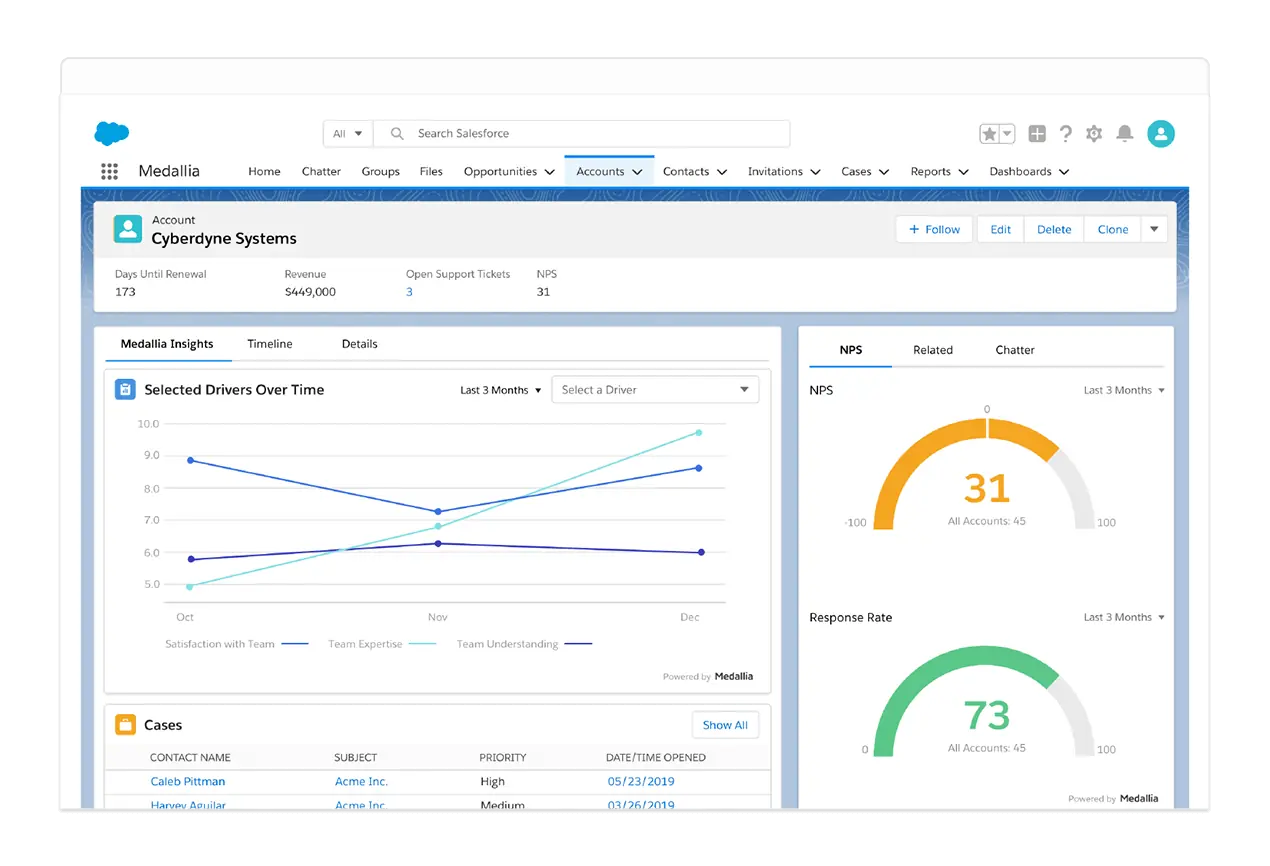Open Caleb Pittman contact link
Image resolution: width=1270 pixels, height=866 pixels.
pyautogui.click(x=188, y=782)
